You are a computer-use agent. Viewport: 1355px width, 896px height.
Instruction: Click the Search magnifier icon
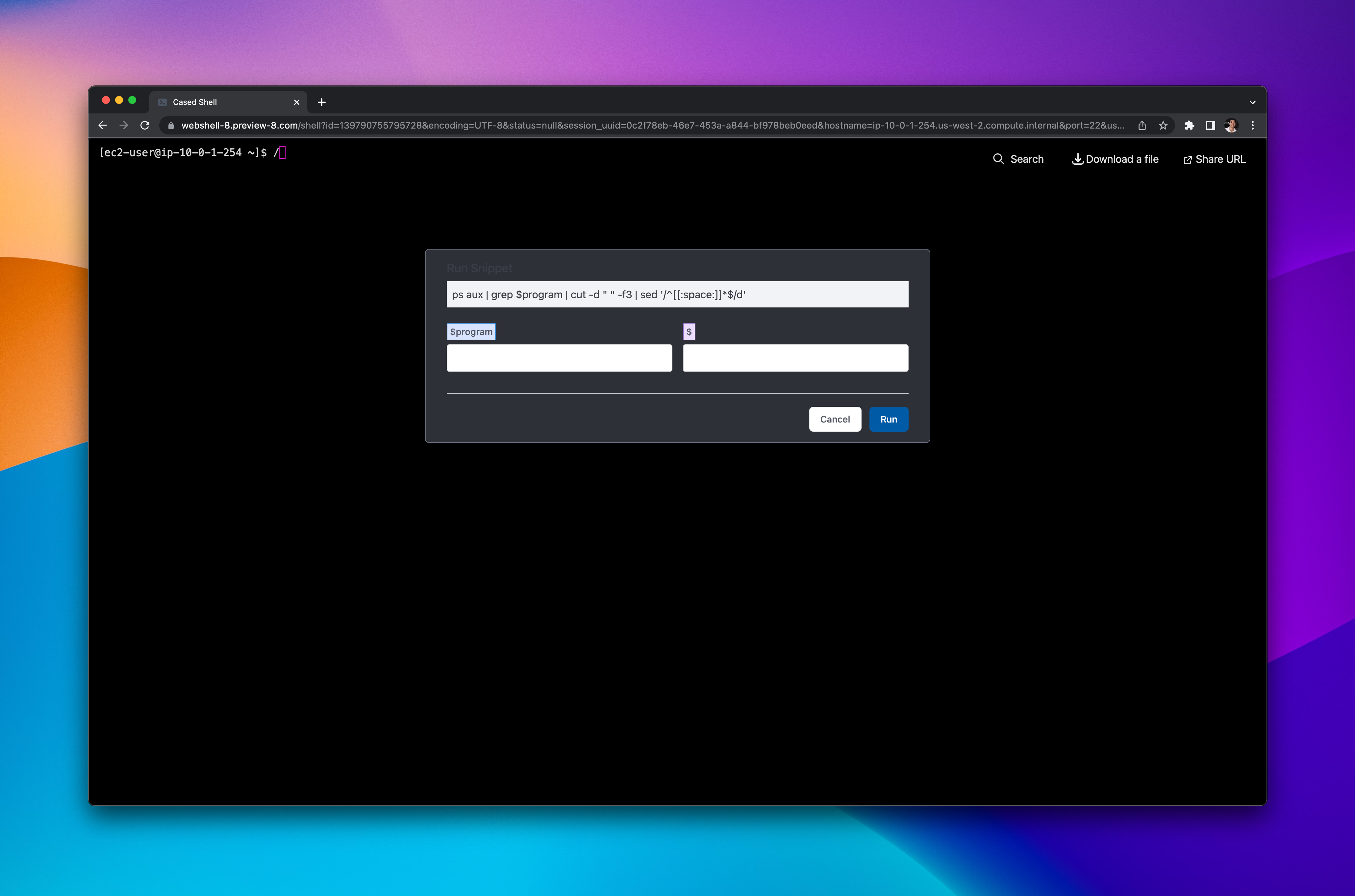[x=999, y=159]
